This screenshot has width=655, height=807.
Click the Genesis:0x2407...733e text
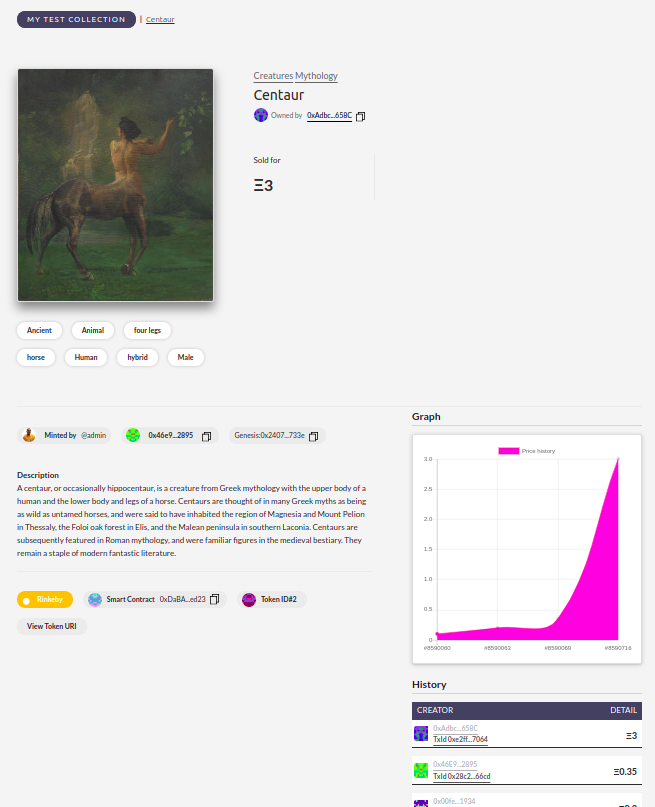click(269, 435)
